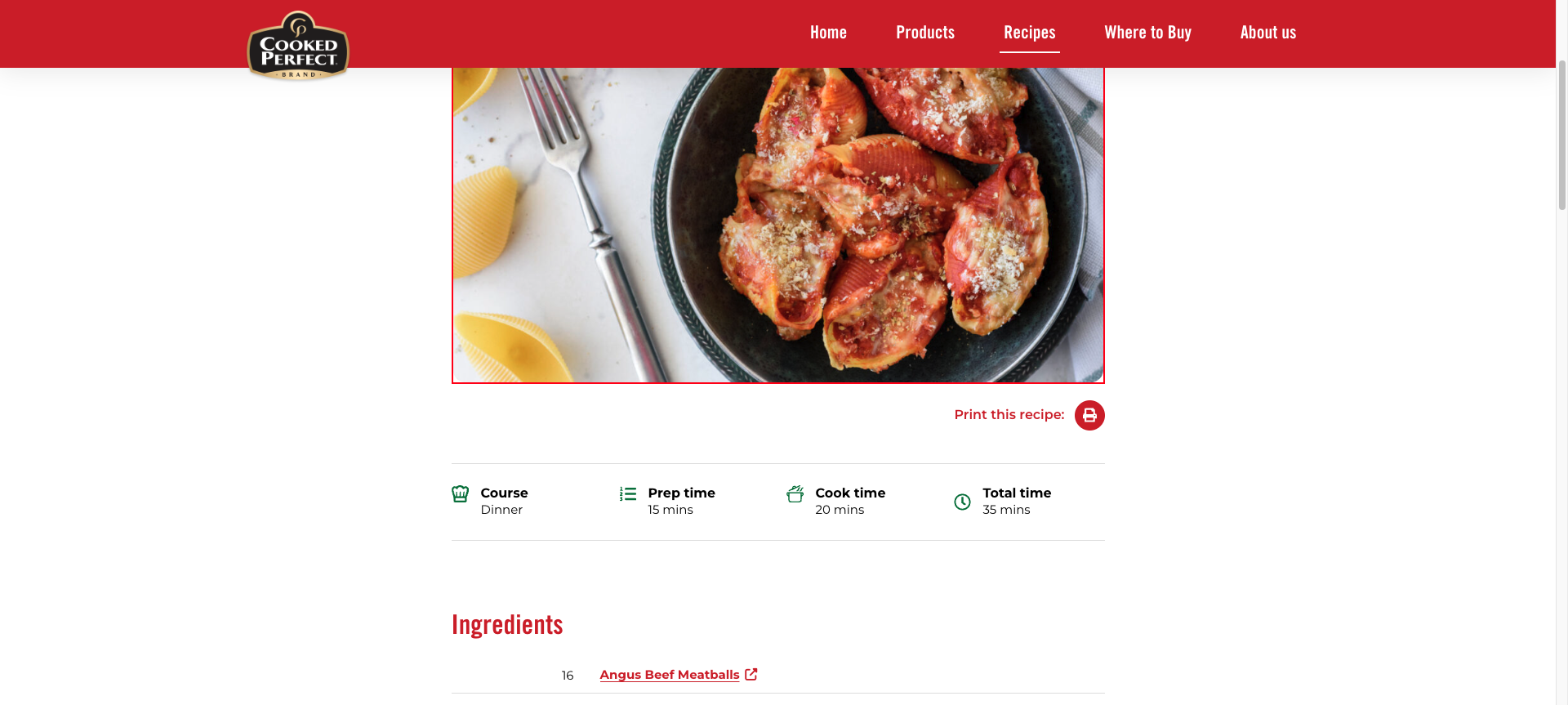Open the About us page
Screen dimensions: 1568x705
pos(1268,33)
